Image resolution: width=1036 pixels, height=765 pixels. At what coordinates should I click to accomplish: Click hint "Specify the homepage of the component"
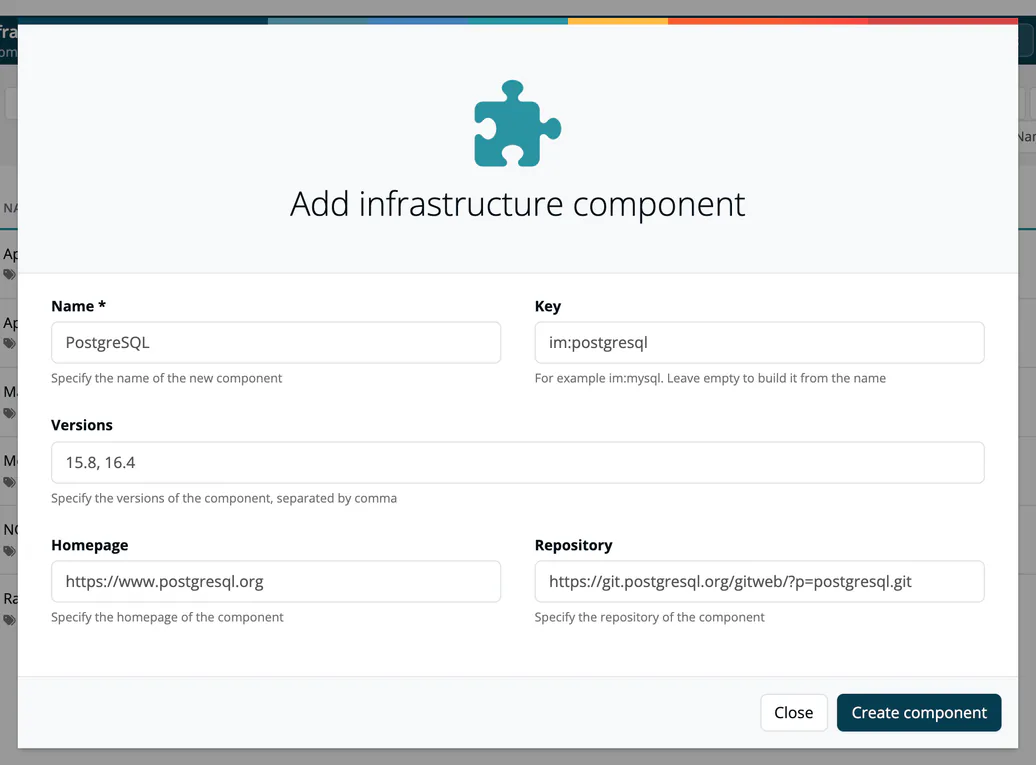pos(167,617)
